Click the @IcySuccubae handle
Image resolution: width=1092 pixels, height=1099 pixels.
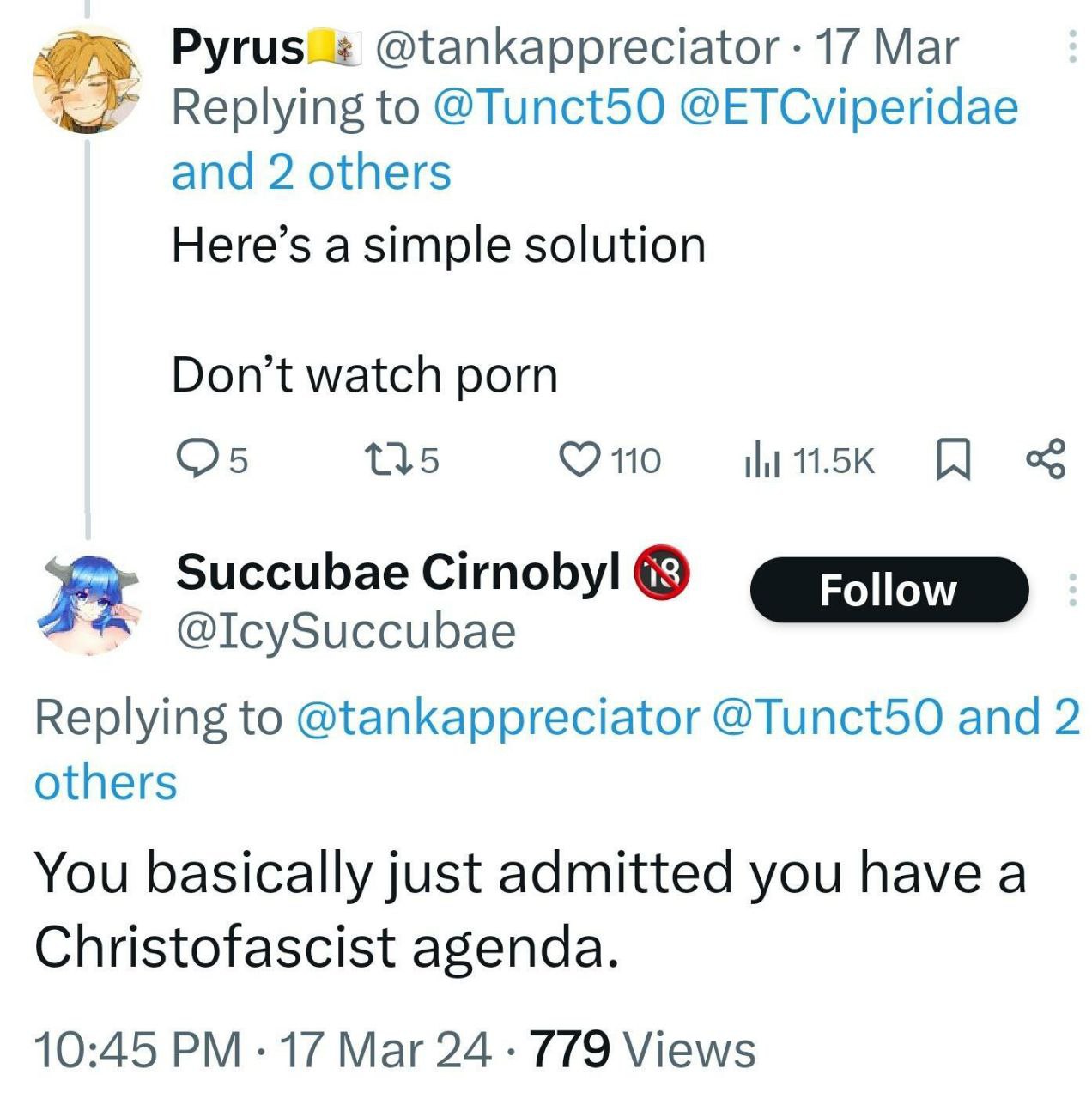[346, 632]
